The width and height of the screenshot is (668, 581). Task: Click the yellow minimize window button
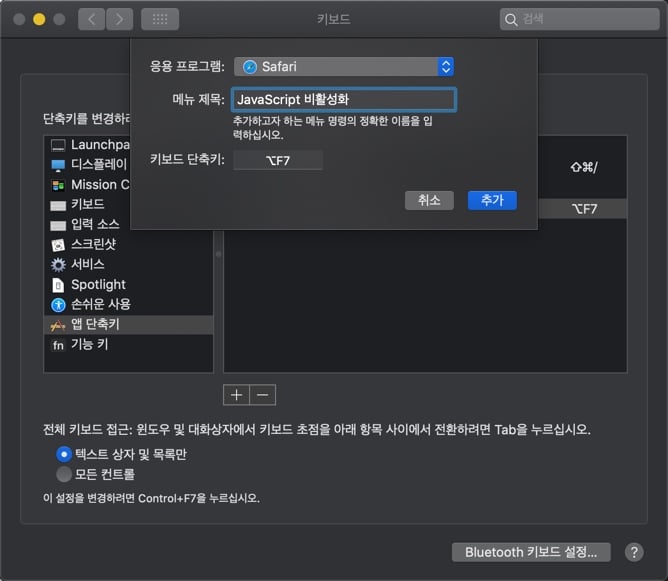[x=39, y=20]
